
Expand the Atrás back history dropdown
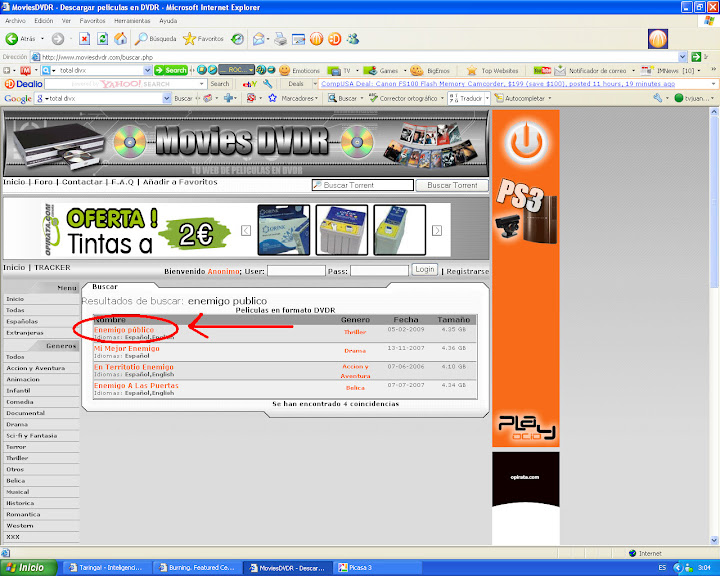43,39
